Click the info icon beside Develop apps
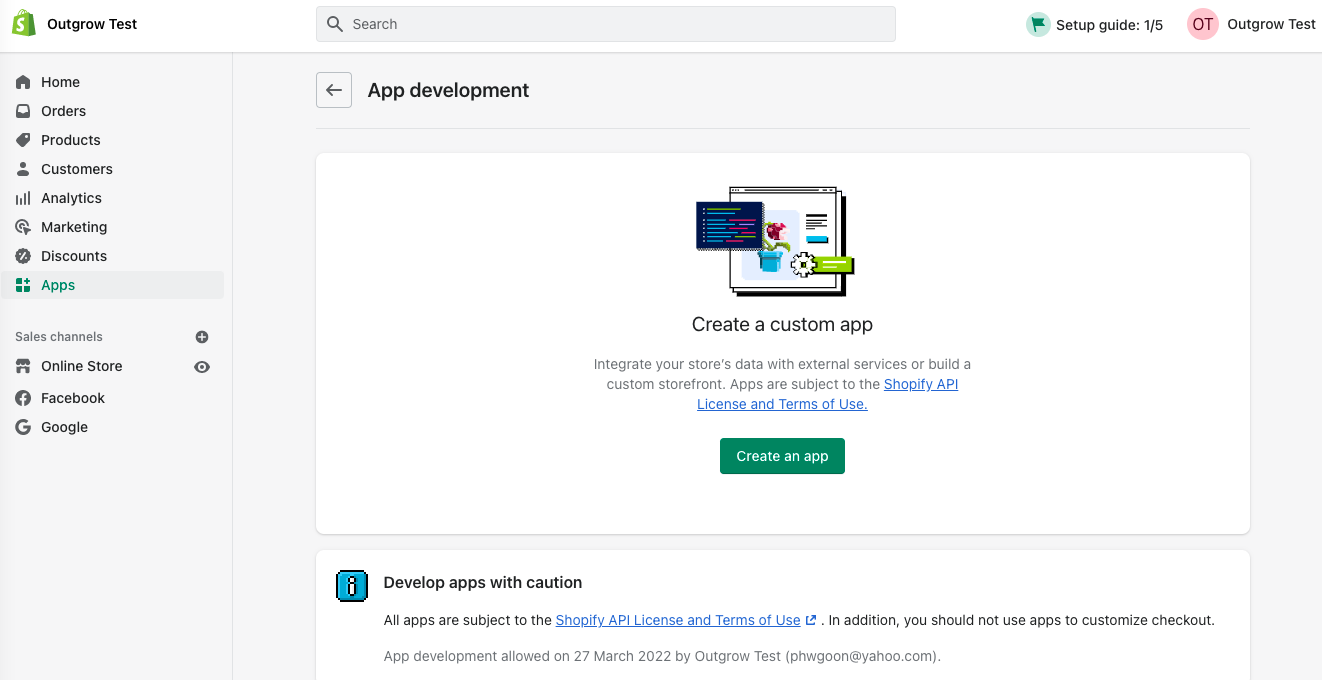This screenshot has height=680, width=1322. (x=352, y=585)
